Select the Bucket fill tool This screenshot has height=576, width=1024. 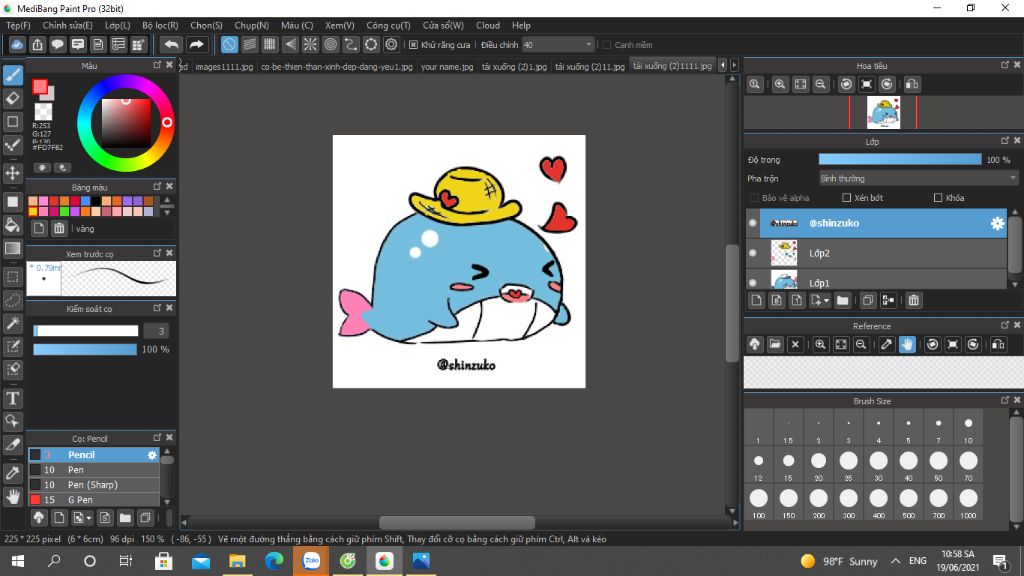tap(12, 225)
